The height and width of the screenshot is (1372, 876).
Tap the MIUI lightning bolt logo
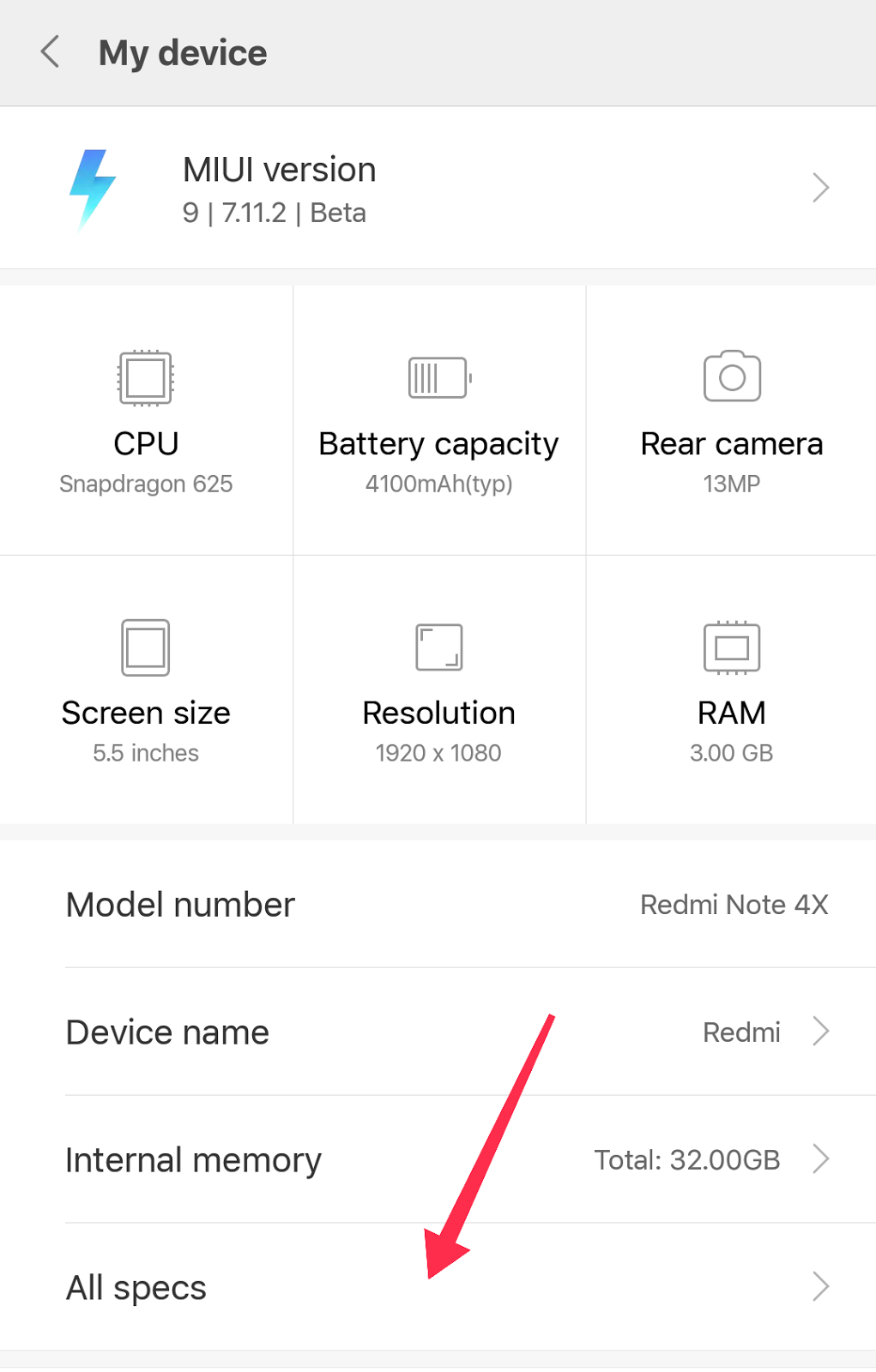(92, 189)
